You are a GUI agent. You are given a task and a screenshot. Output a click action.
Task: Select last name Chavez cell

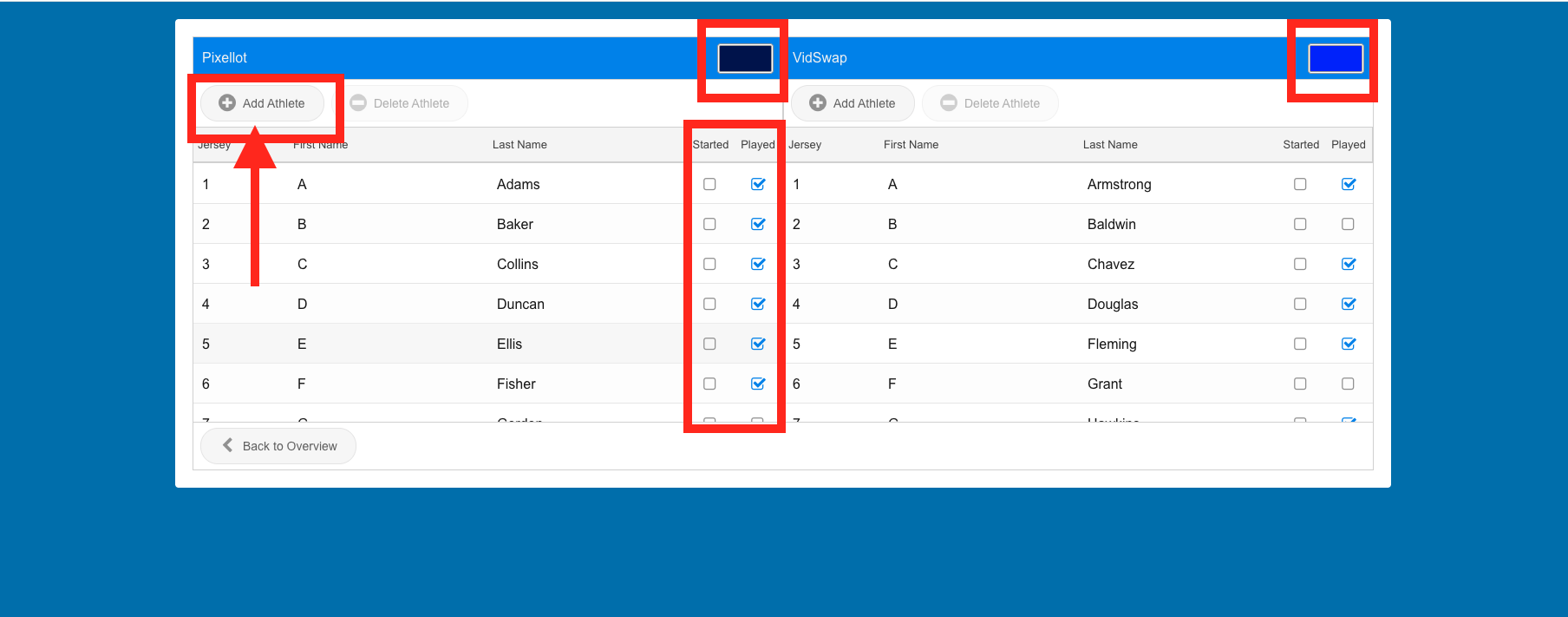[x=1111, y=264]
